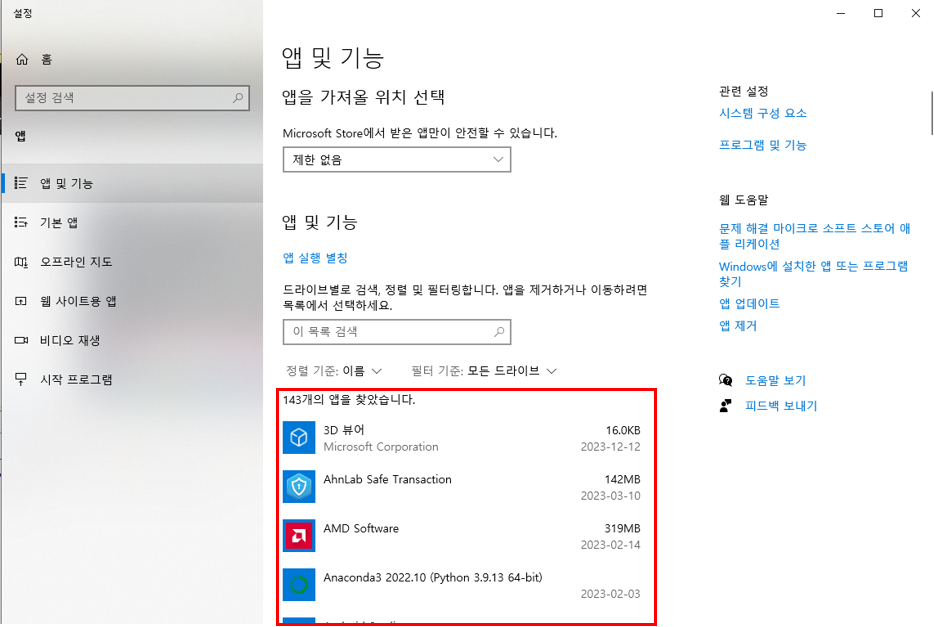Click the Anaconda3 app icon
The width and height of the screenshot is (934, 627).
tap(299, 585)
